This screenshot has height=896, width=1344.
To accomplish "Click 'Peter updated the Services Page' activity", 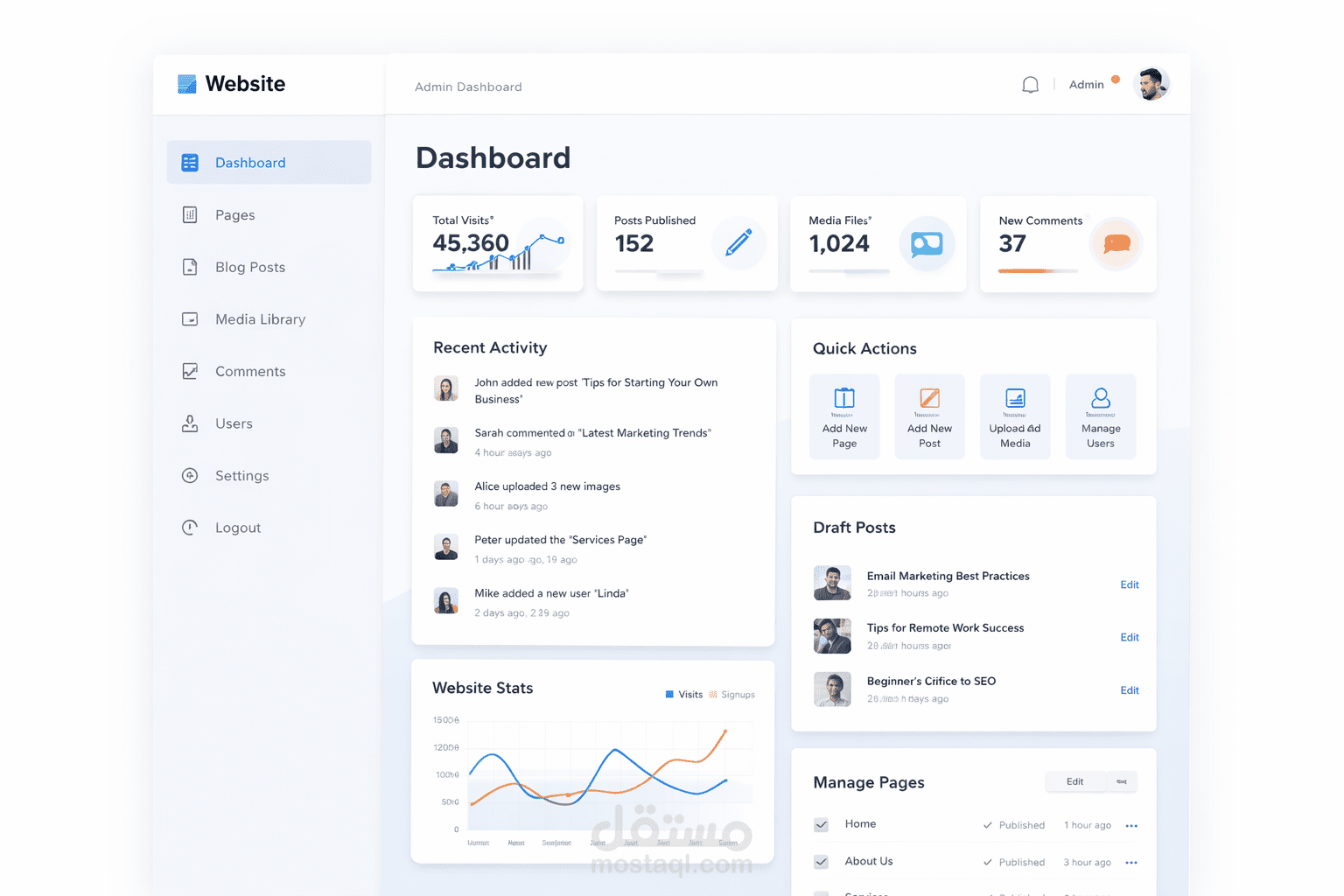I will [561, 540].
